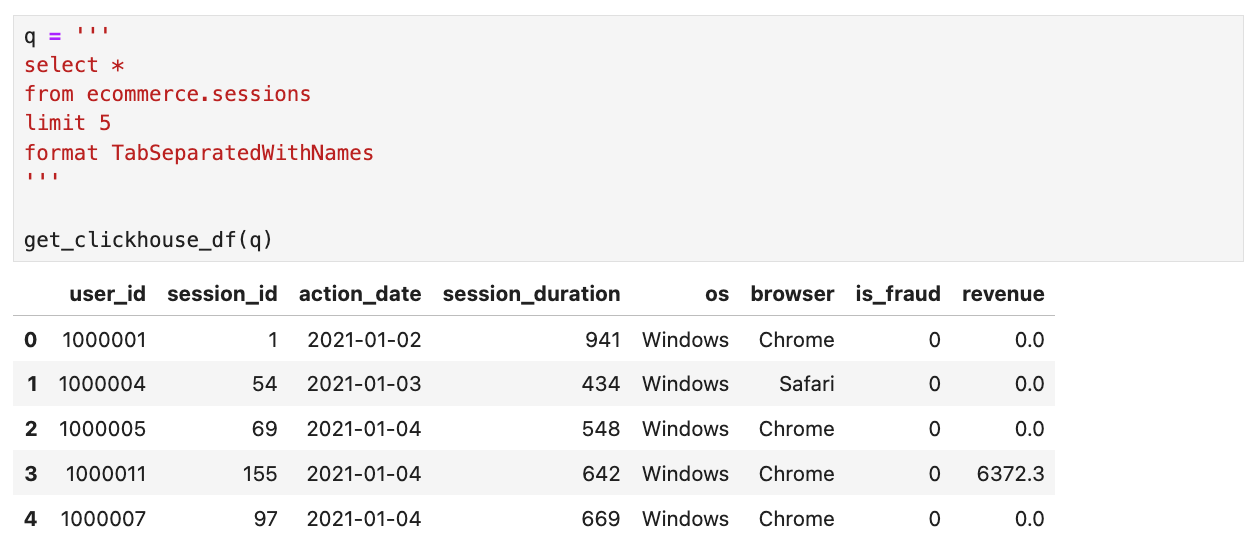This screenshot has width=1256, height=558.
Task: Place cursor on the 'limit 5' code line
Action: [68, 124]
